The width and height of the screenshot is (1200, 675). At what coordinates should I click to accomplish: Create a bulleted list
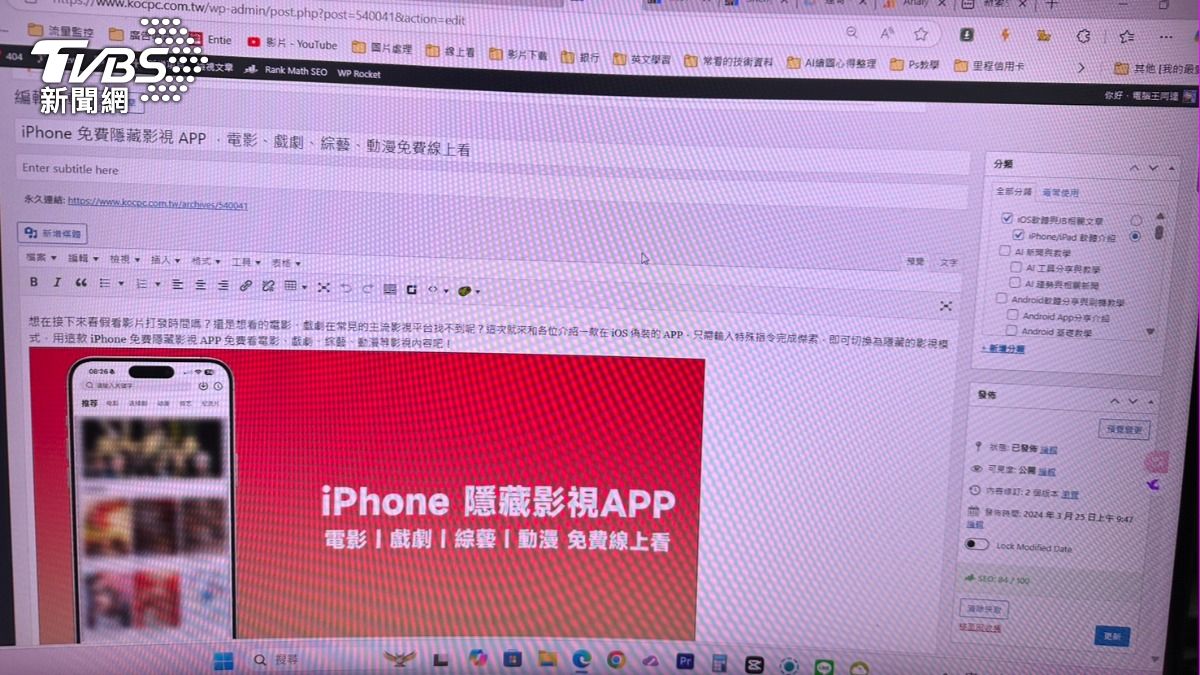coord(105,284)
